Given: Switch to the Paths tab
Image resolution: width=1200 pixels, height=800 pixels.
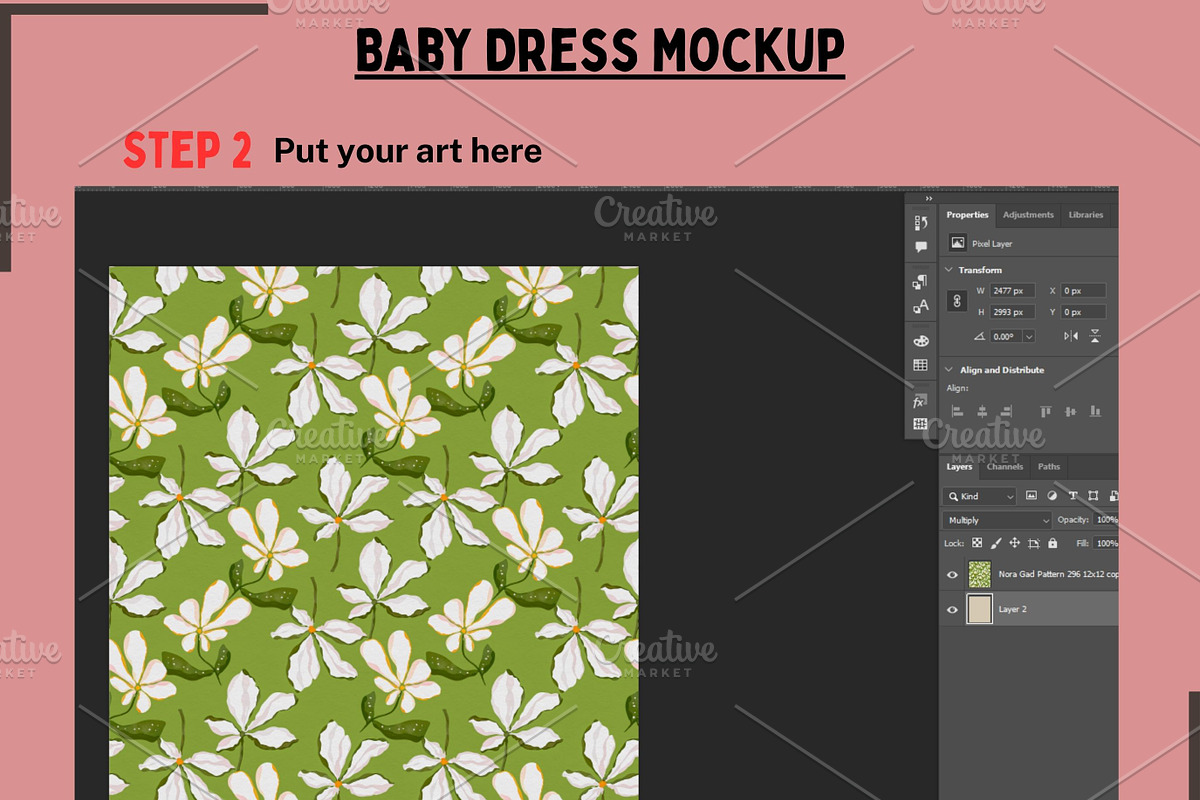Looking at the screenshot, I should tap(1049, 467).
